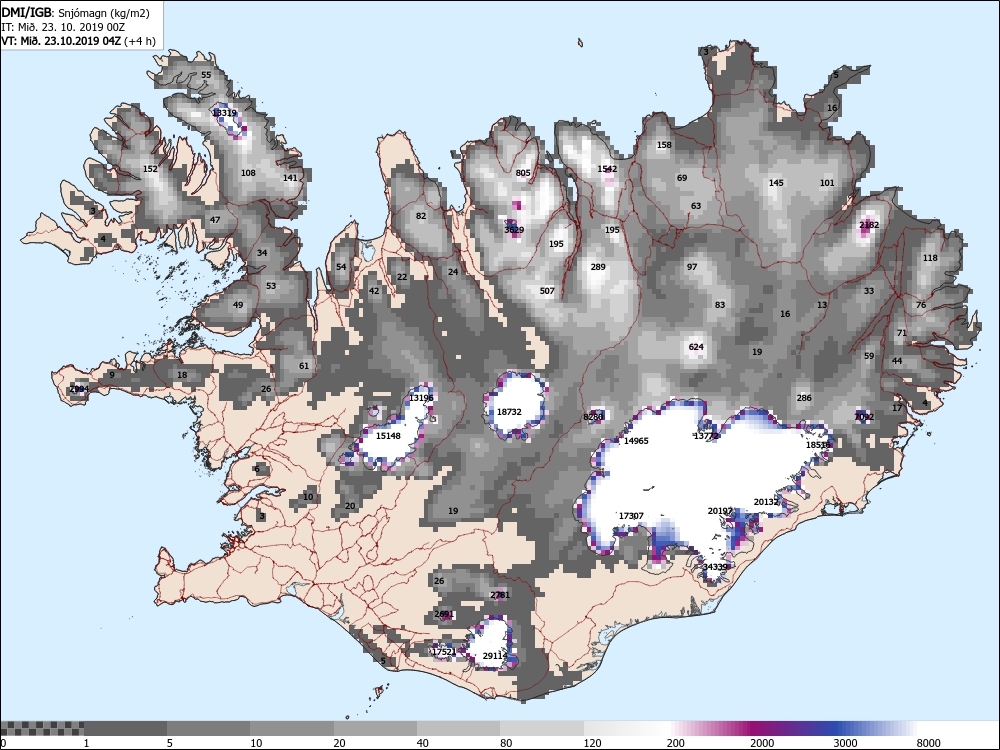
Task: Click the map value 118
Action: click(930, 258)
